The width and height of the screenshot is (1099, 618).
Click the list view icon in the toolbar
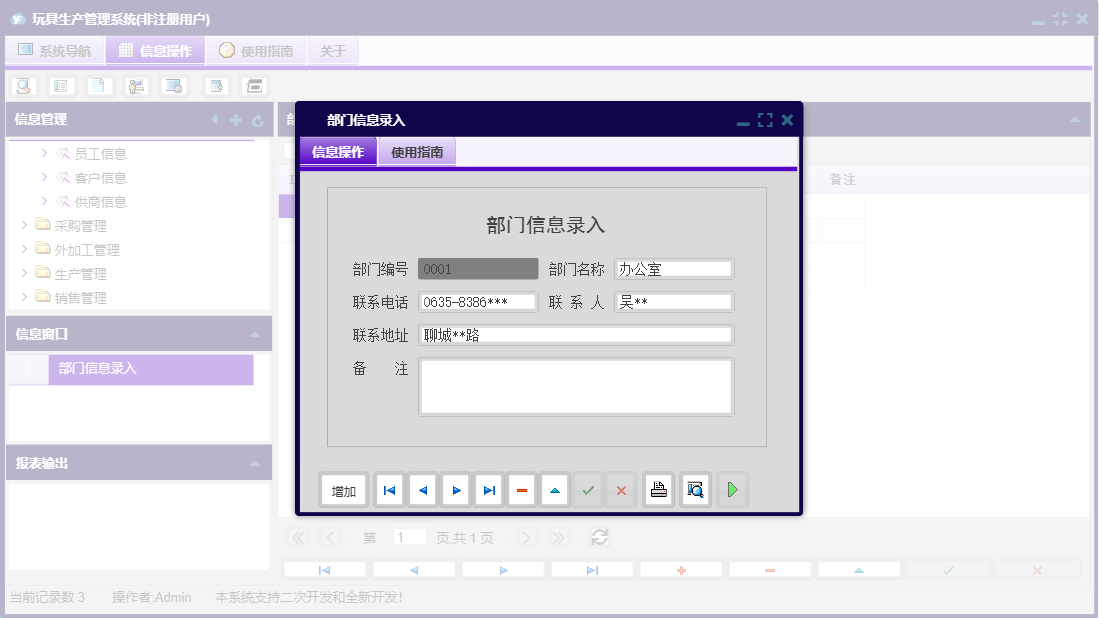tap(61, 85)
